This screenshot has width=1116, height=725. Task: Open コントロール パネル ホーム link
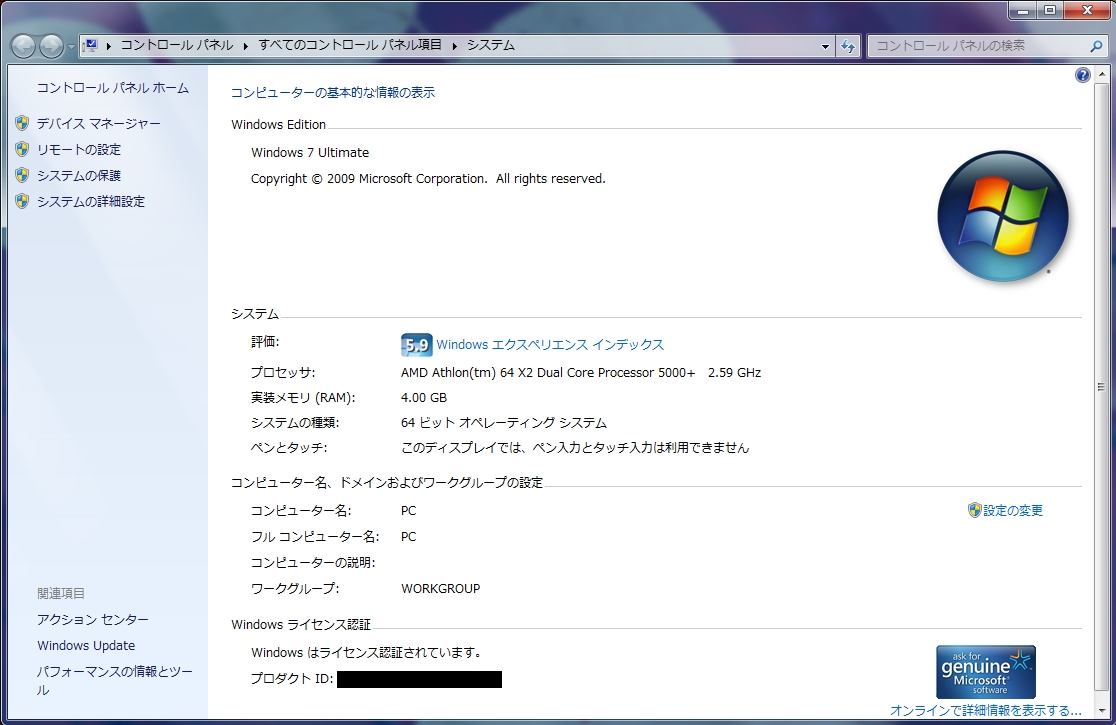112,88
